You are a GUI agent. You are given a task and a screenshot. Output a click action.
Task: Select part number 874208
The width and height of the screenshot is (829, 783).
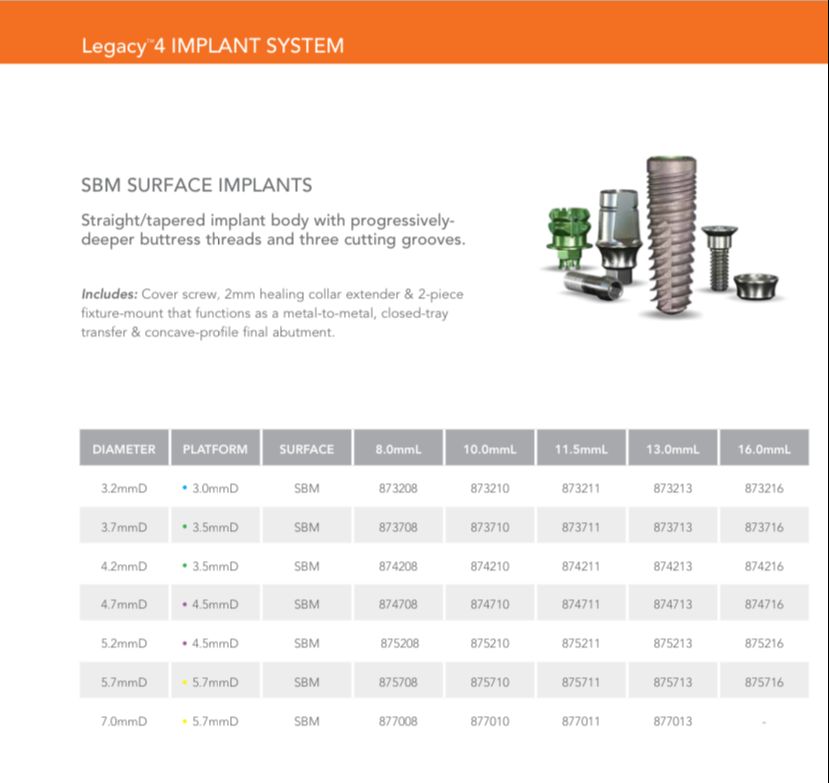click(x=398, y=566)
